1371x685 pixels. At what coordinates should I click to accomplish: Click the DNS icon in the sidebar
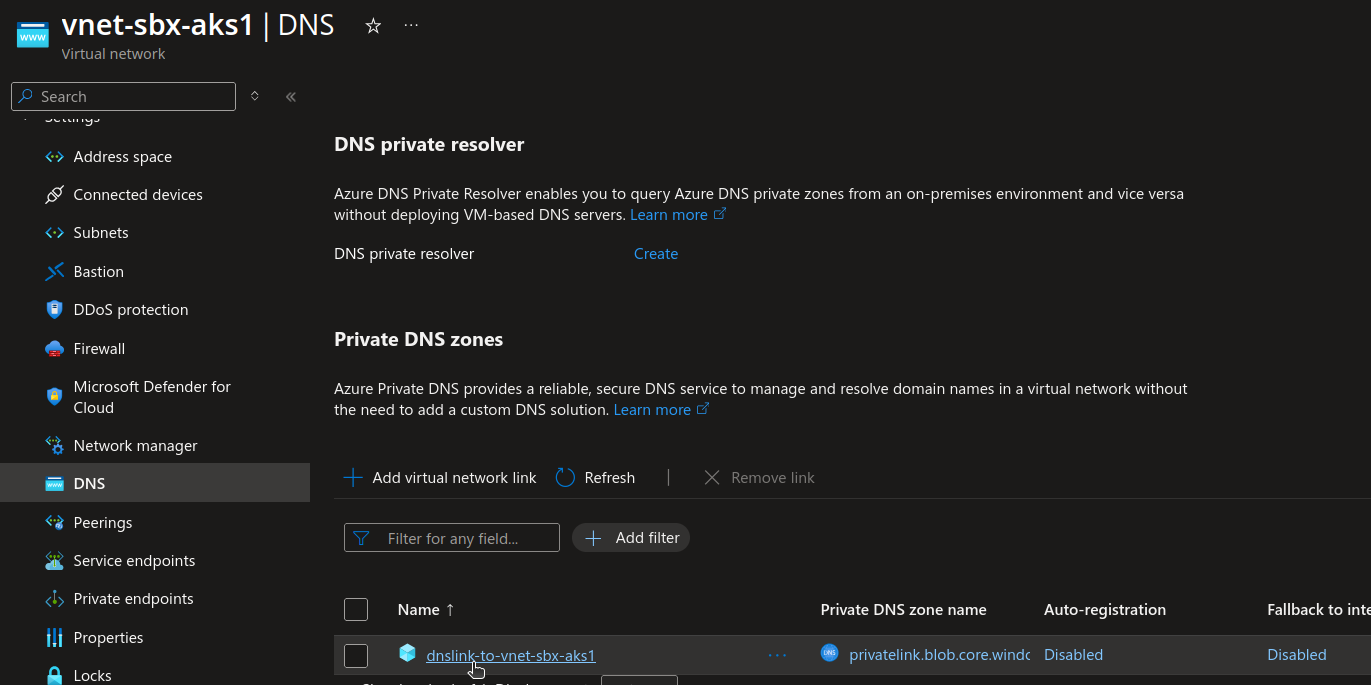pyautogui.click(x=55, y=484)
